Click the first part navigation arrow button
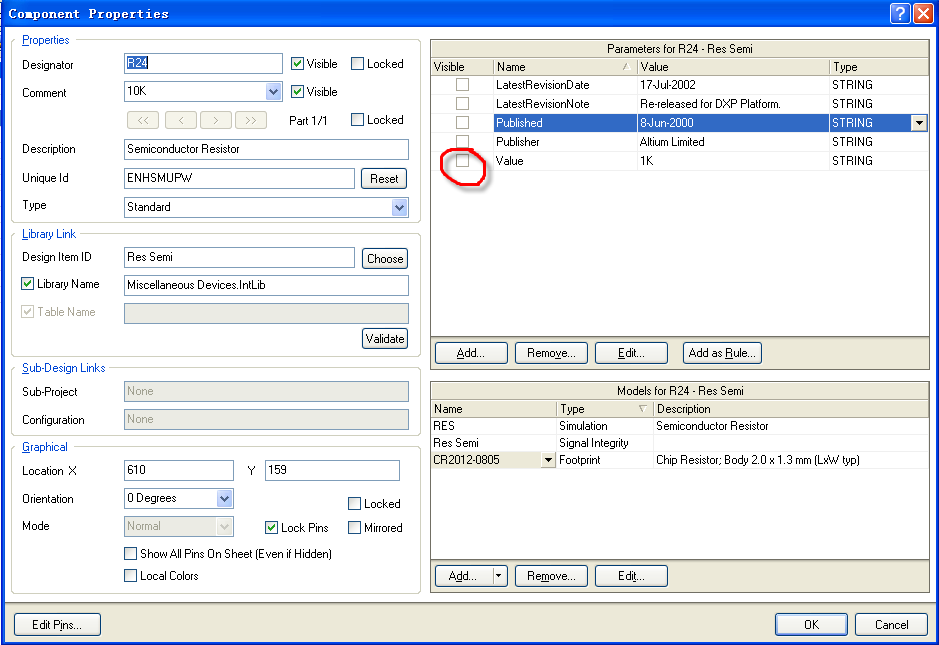This screenshot has height=645, width=939. (x=142, y=120)
